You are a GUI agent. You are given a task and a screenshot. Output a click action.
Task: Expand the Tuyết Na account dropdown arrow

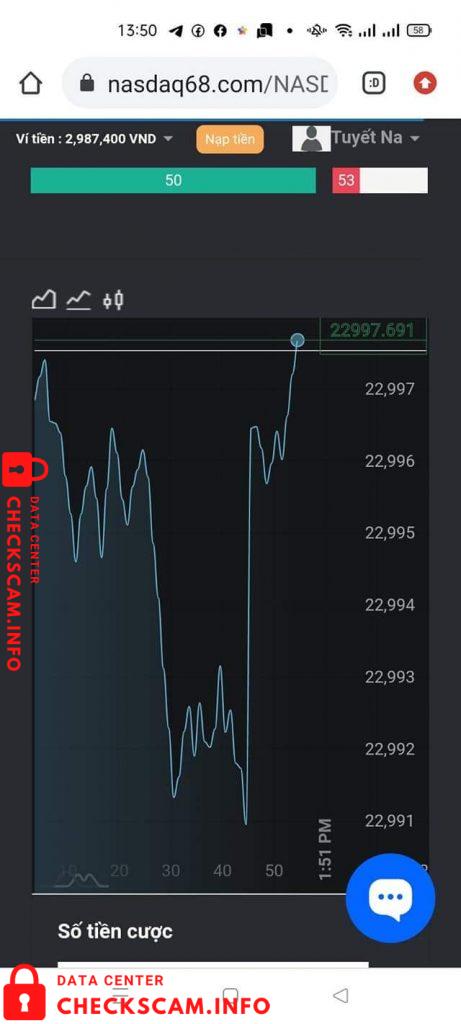pyautogui.click(x=413, y=138)
